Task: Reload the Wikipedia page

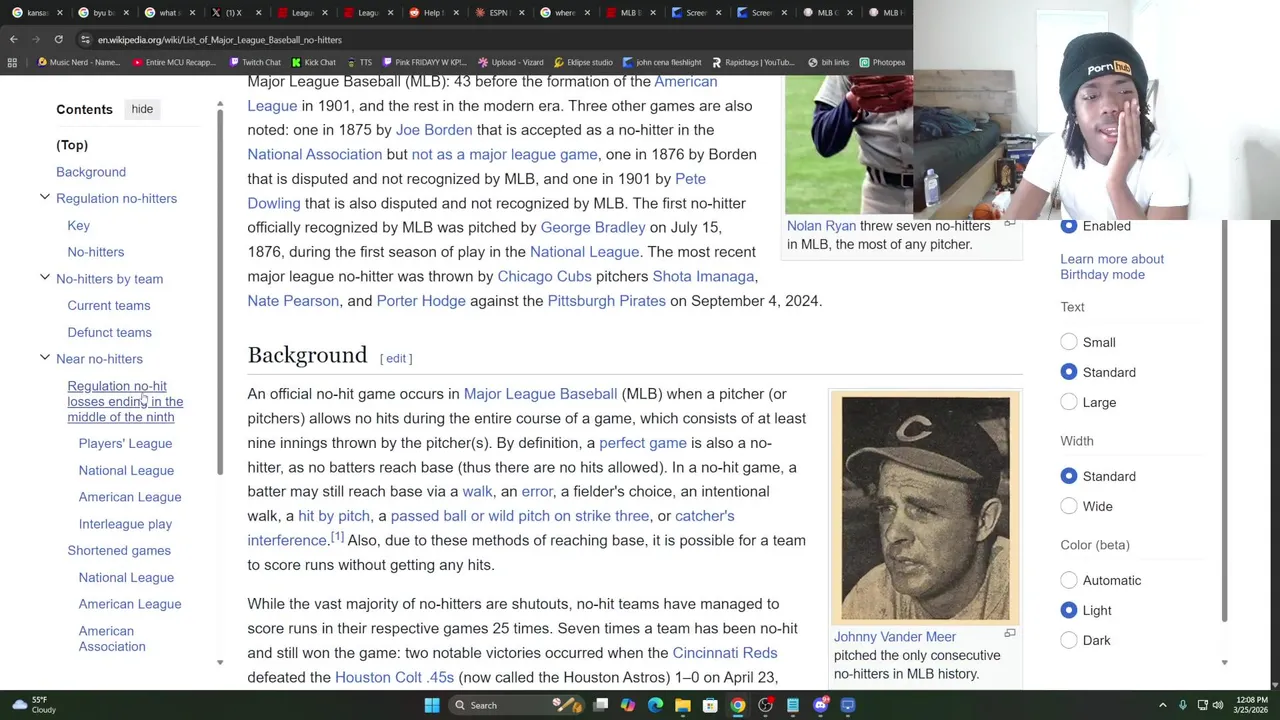Action: tap(58, 39)
